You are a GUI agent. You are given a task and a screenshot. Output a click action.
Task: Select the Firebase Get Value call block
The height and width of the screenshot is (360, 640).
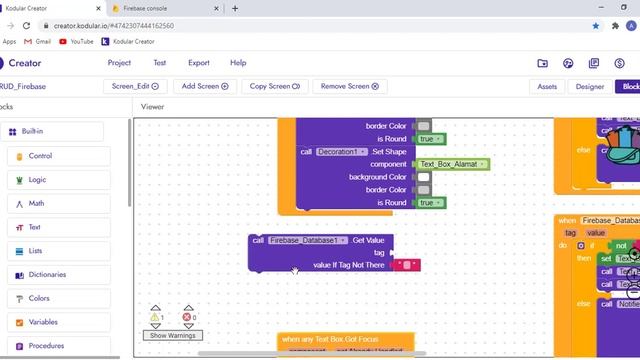pos(321,253)
